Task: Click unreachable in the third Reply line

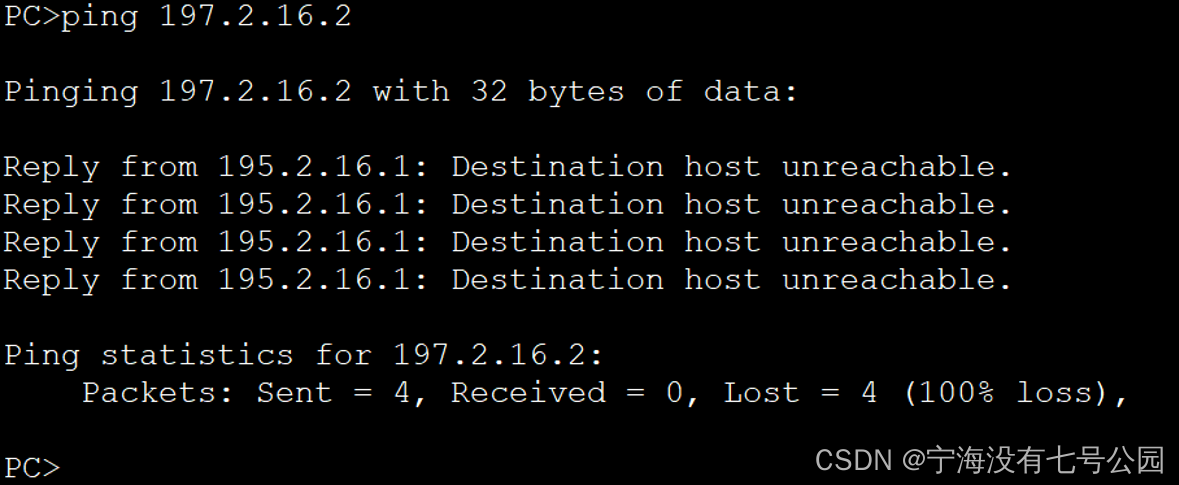Action: (897, 242)
